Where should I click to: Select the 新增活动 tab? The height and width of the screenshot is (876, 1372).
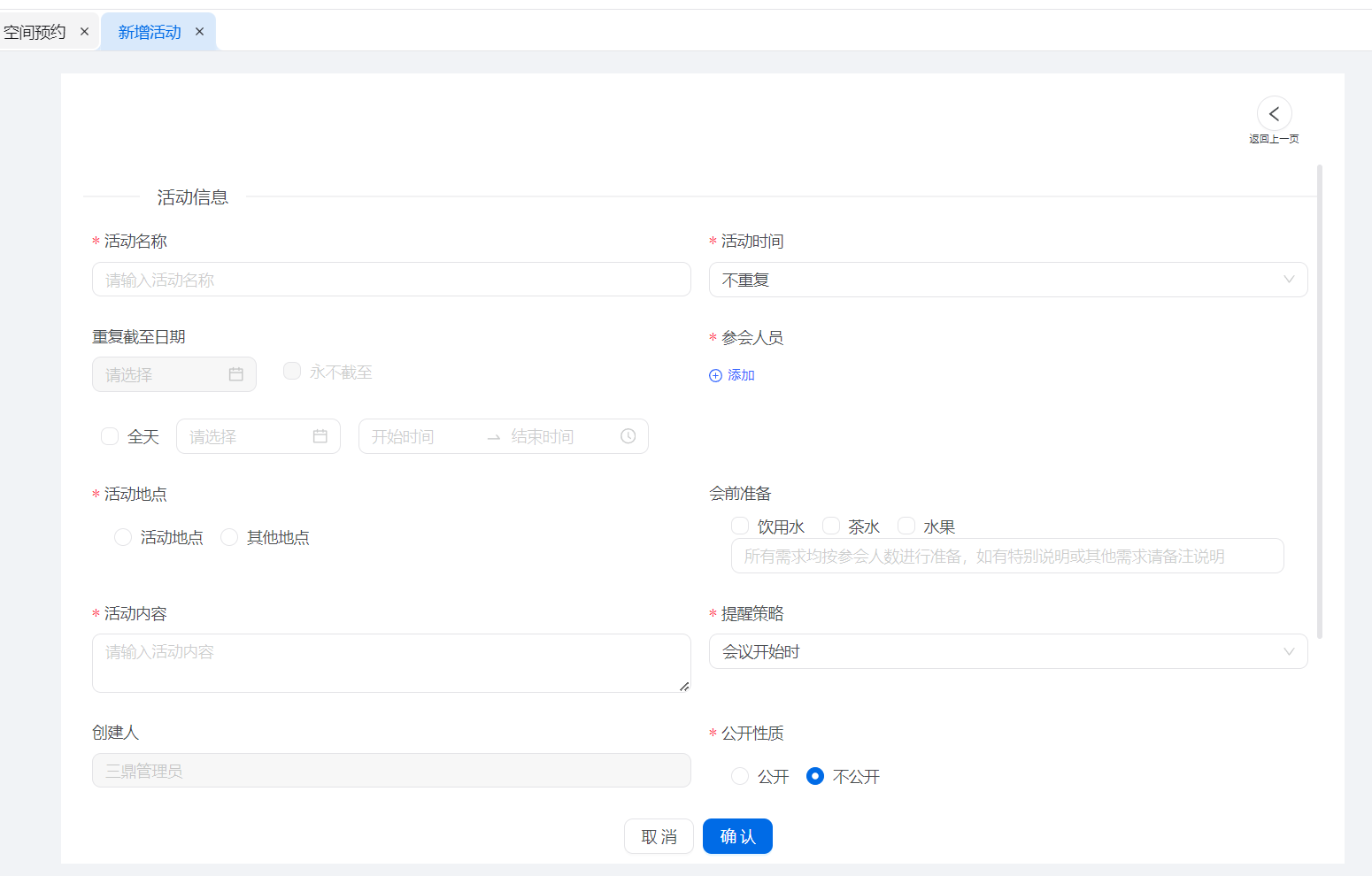coord(149,32)
